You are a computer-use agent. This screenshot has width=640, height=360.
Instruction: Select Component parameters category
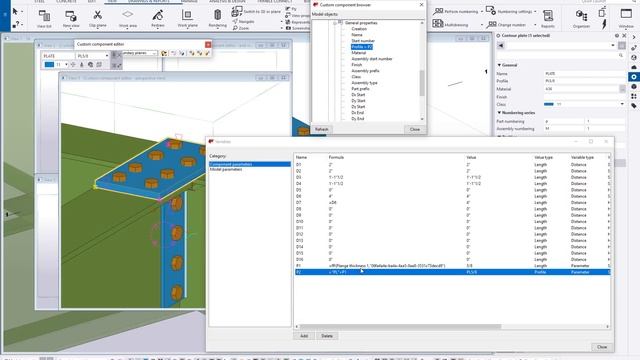point(250,164)
